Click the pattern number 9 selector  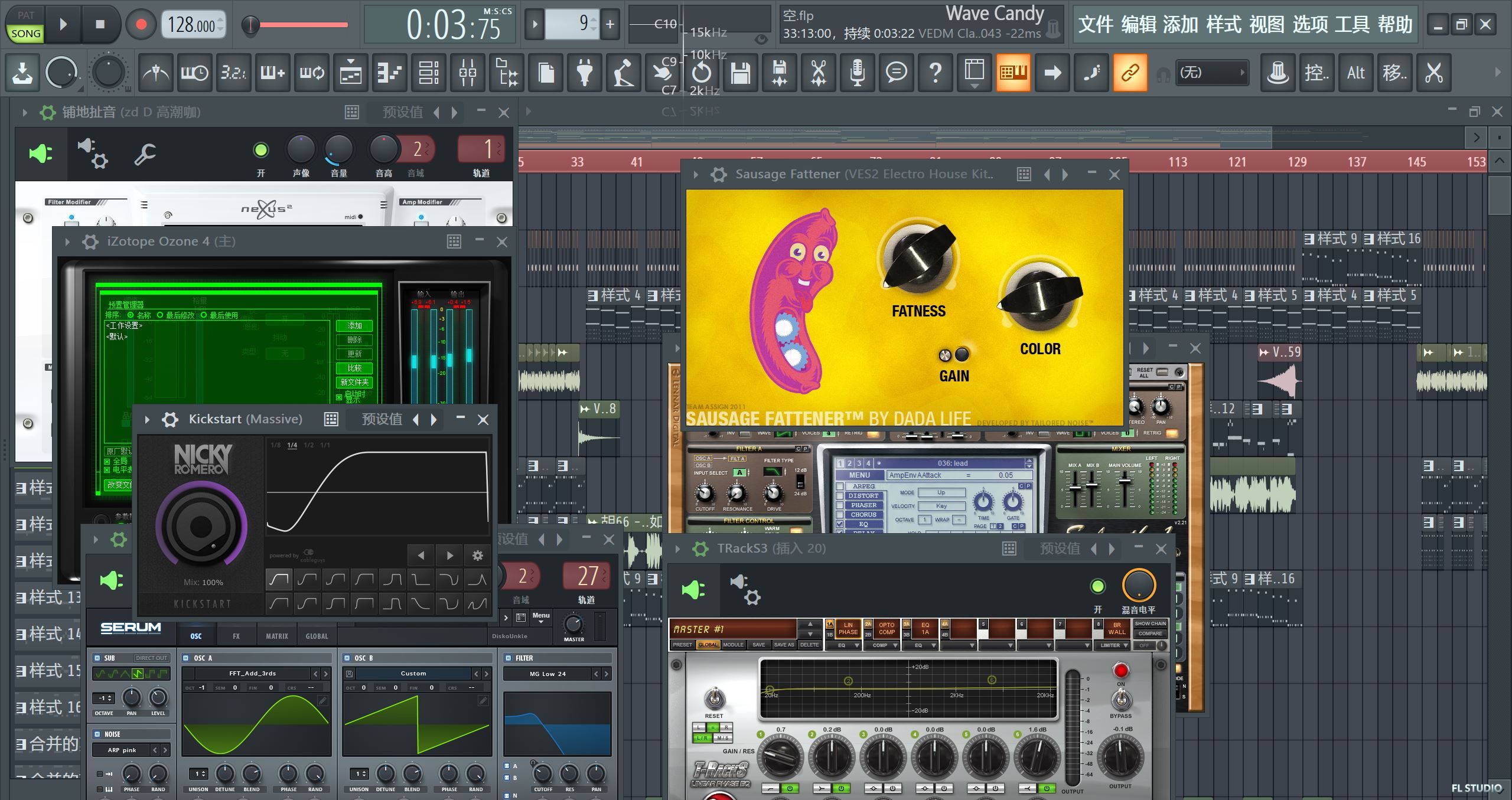pyautogui.click(x=572, y=24)
